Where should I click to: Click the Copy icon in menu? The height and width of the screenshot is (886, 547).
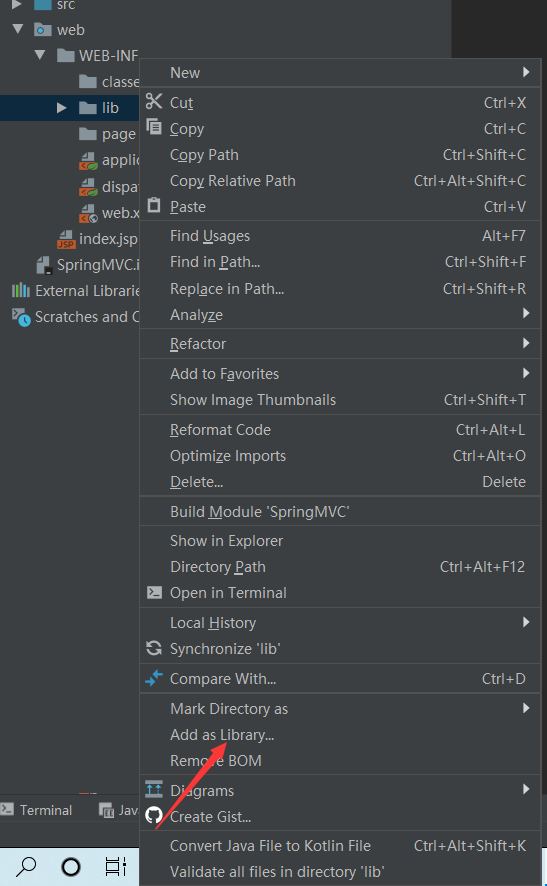pyautogui.click(x=154, y=127)
